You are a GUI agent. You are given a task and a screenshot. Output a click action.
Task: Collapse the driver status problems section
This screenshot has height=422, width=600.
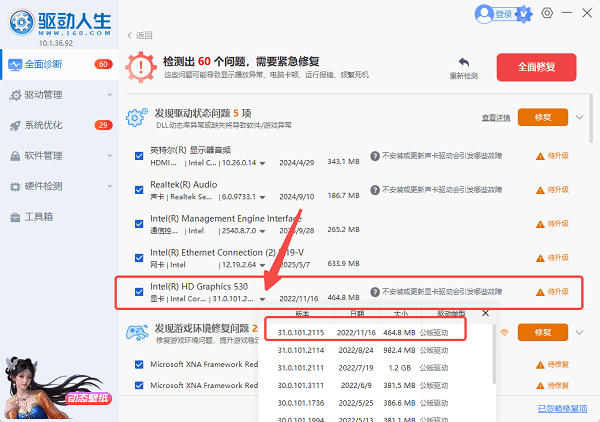(x=579, y=117)
